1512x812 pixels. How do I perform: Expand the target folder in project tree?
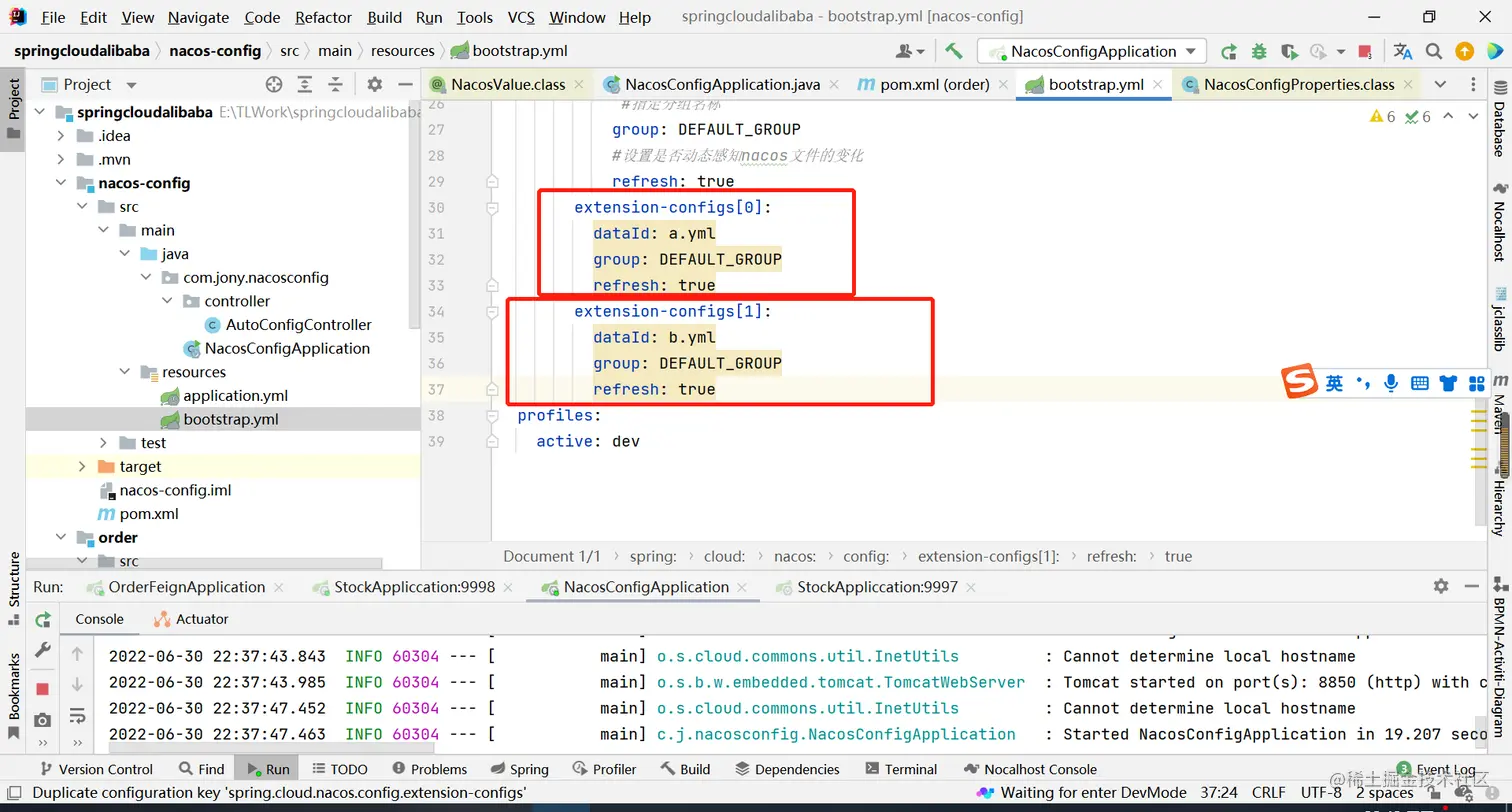tap(82, 467)
